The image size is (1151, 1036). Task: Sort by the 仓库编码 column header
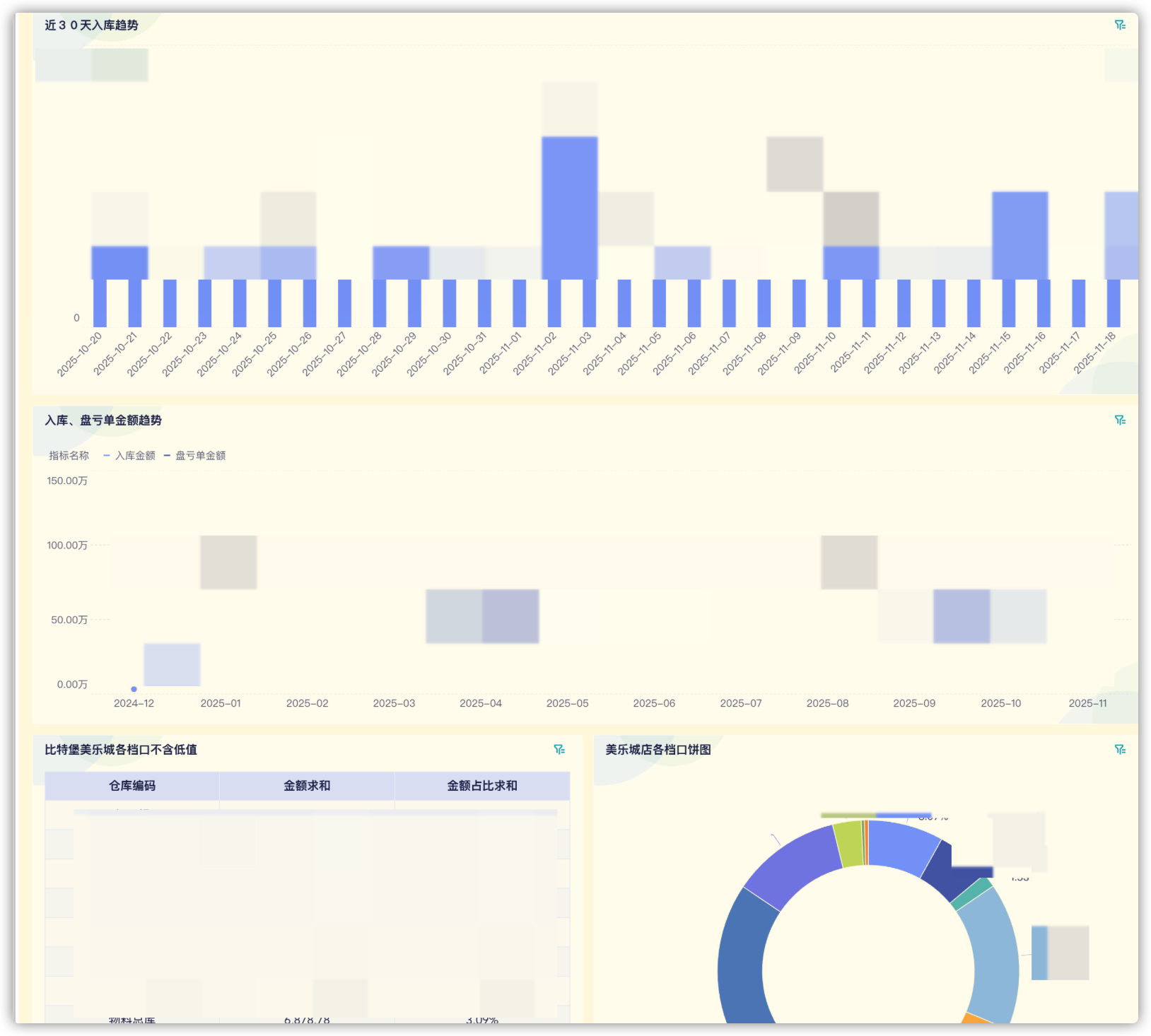132,786
